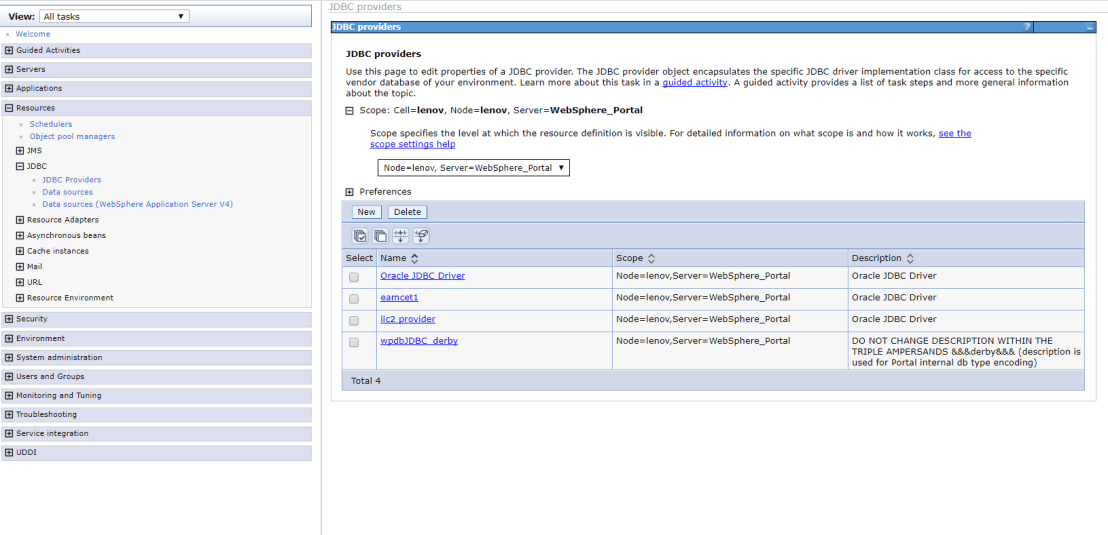Select Schedulers under Resources
Screen dimensions: 1108x535
[51, 124]
